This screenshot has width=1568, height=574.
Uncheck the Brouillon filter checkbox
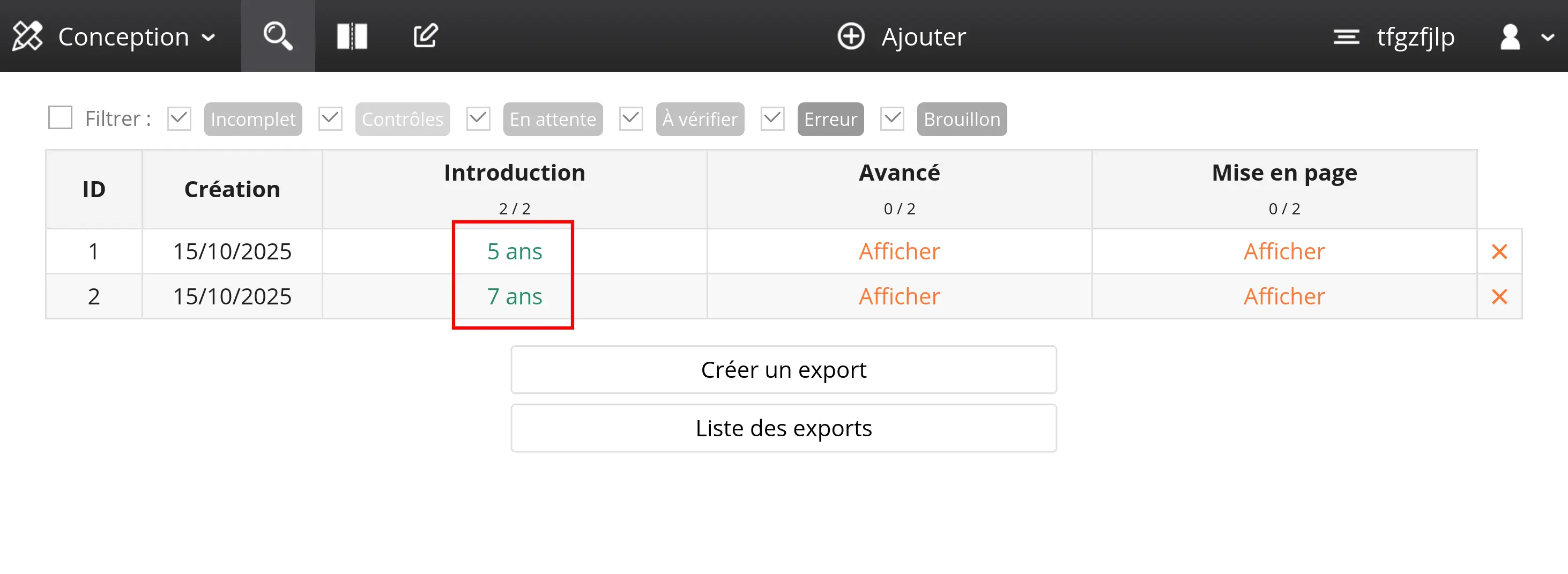click(x=893, y=118)
